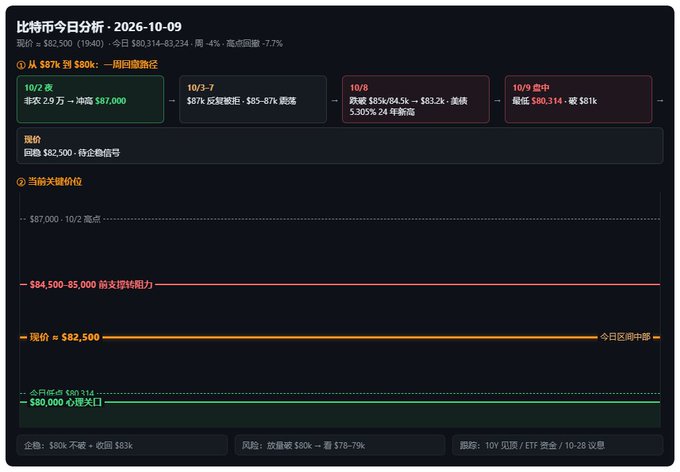Select the 10/2 夜 timeline card
This screenshot has width=680, height=472.
point(90,99)
